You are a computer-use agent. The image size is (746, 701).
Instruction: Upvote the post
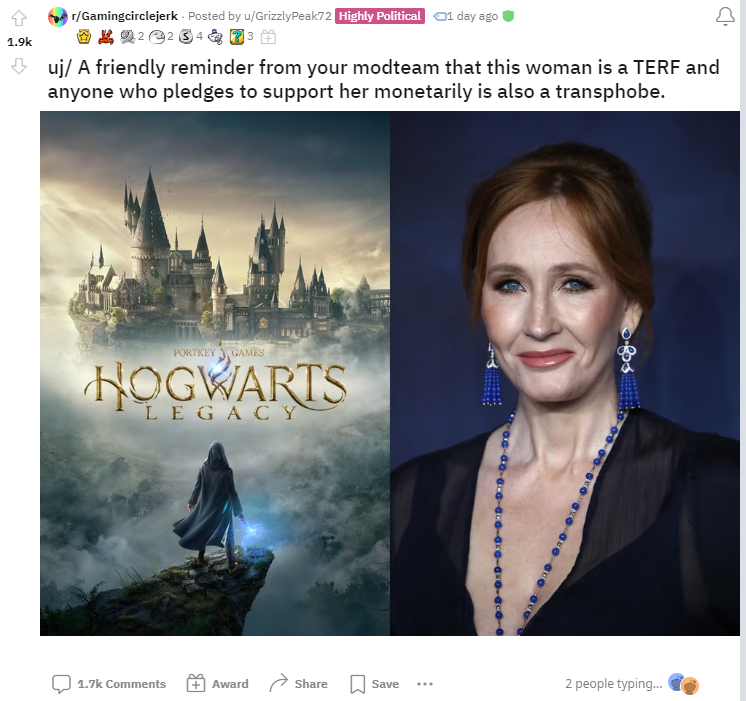coord(19,18)
